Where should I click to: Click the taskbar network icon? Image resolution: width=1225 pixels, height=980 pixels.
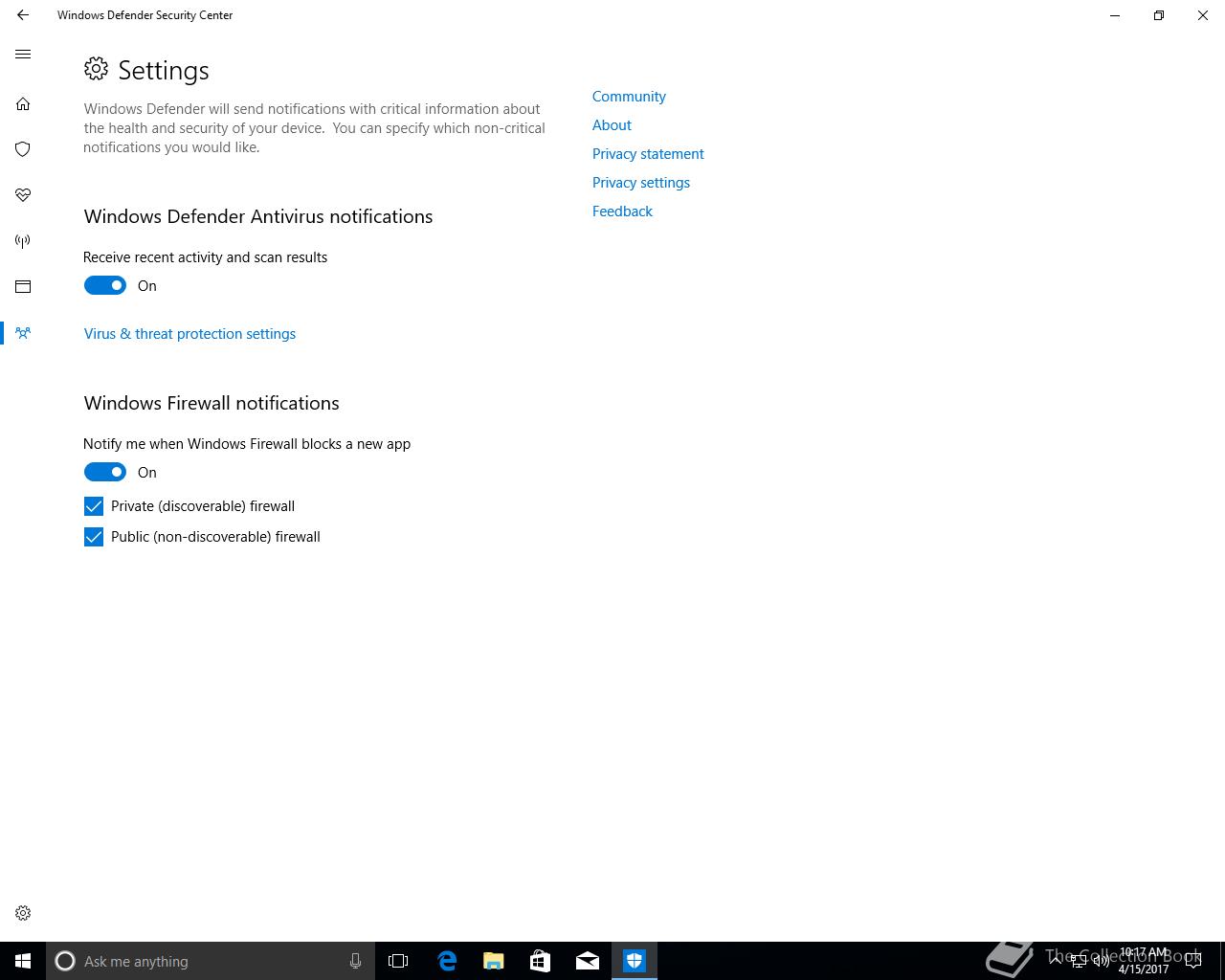pyautogui.click(x=1079, y=961)
